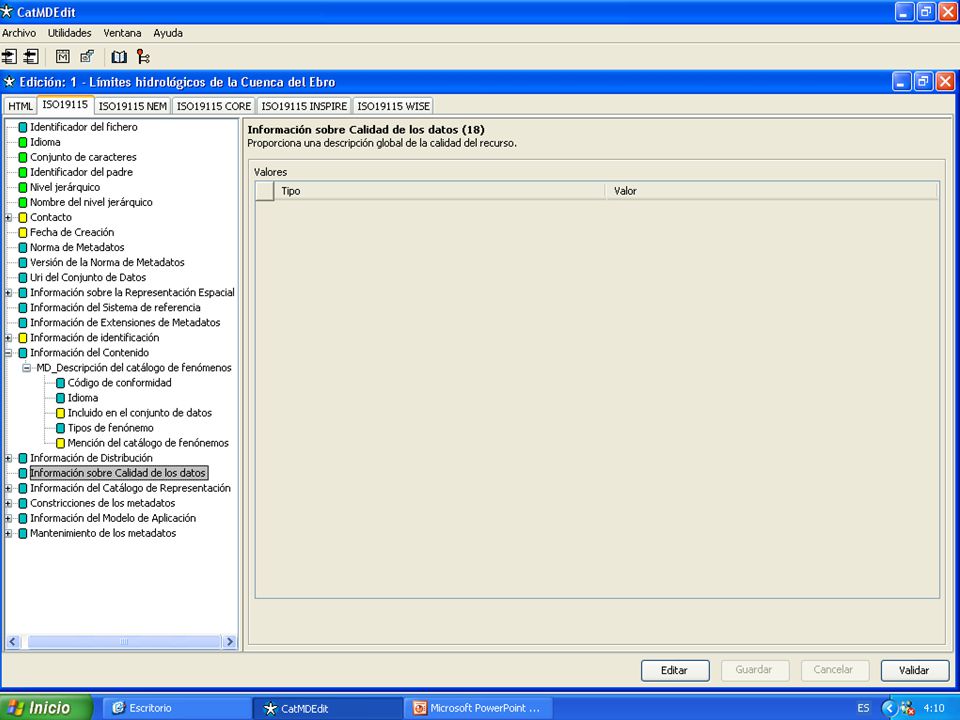Expand Mantenimiento de los metadatos node
960x720 pixels.
pyautogui.click(x=9, y=533)
